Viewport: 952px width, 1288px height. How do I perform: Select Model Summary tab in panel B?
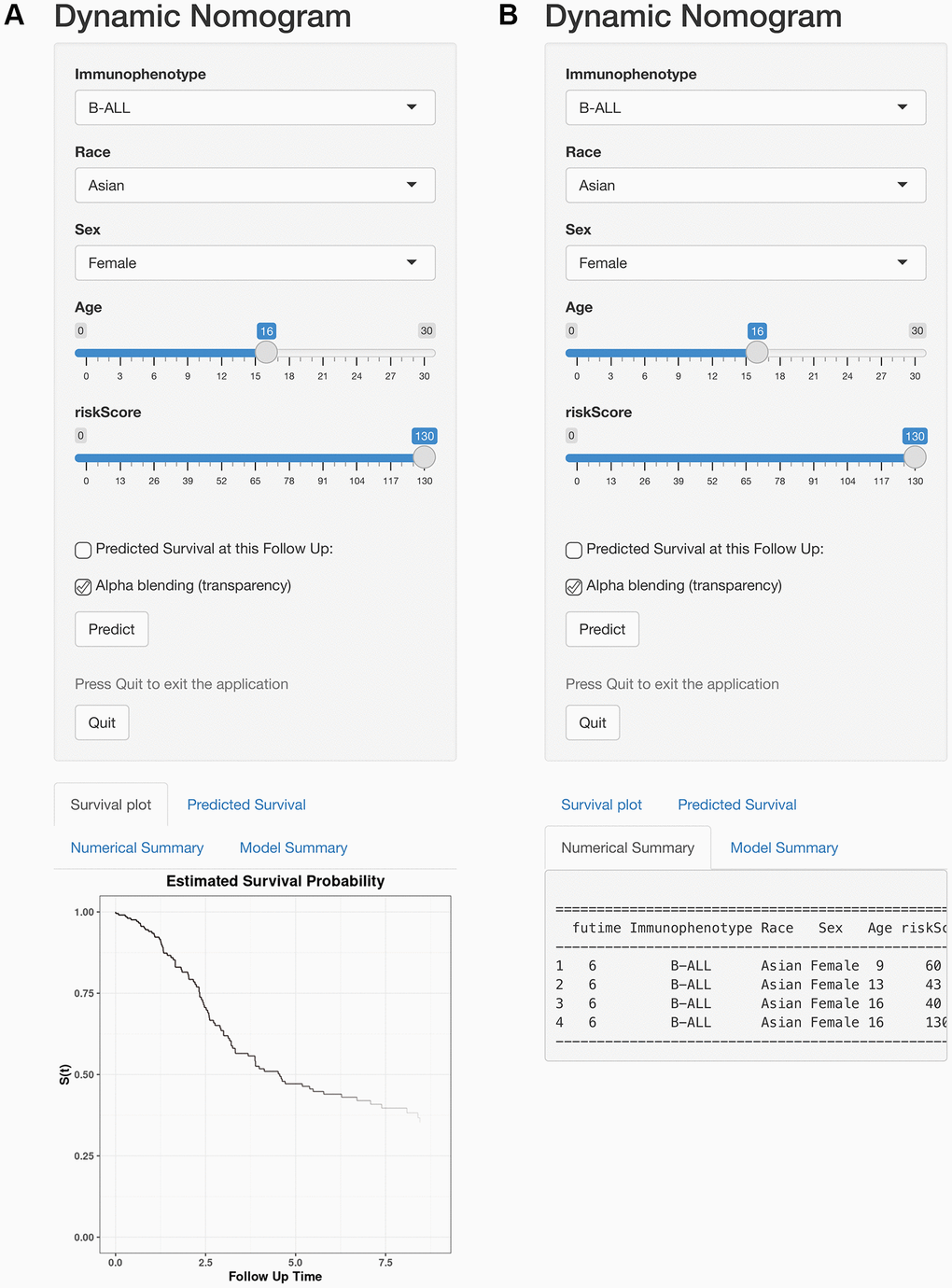[784, 847]
